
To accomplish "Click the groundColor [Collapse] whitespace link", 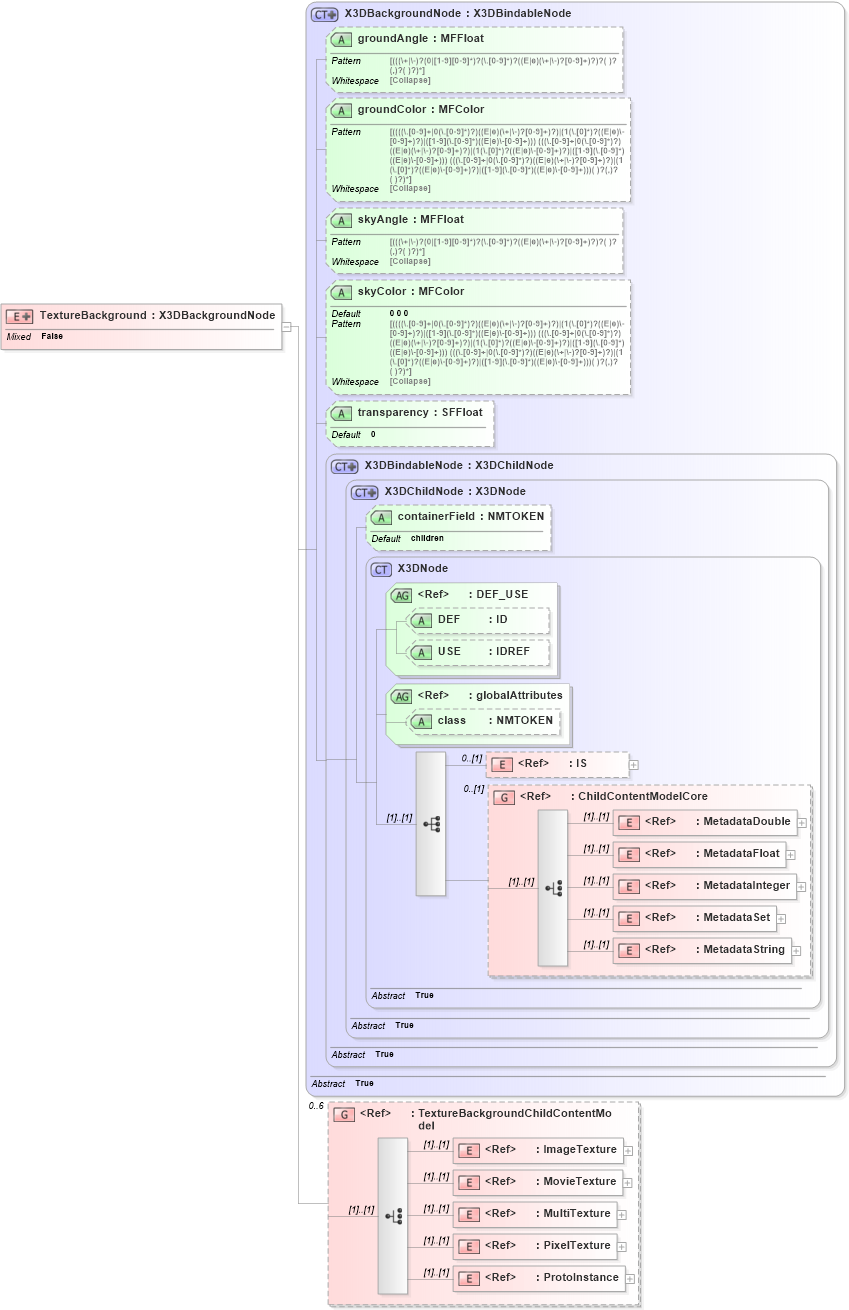I will 410,189.
